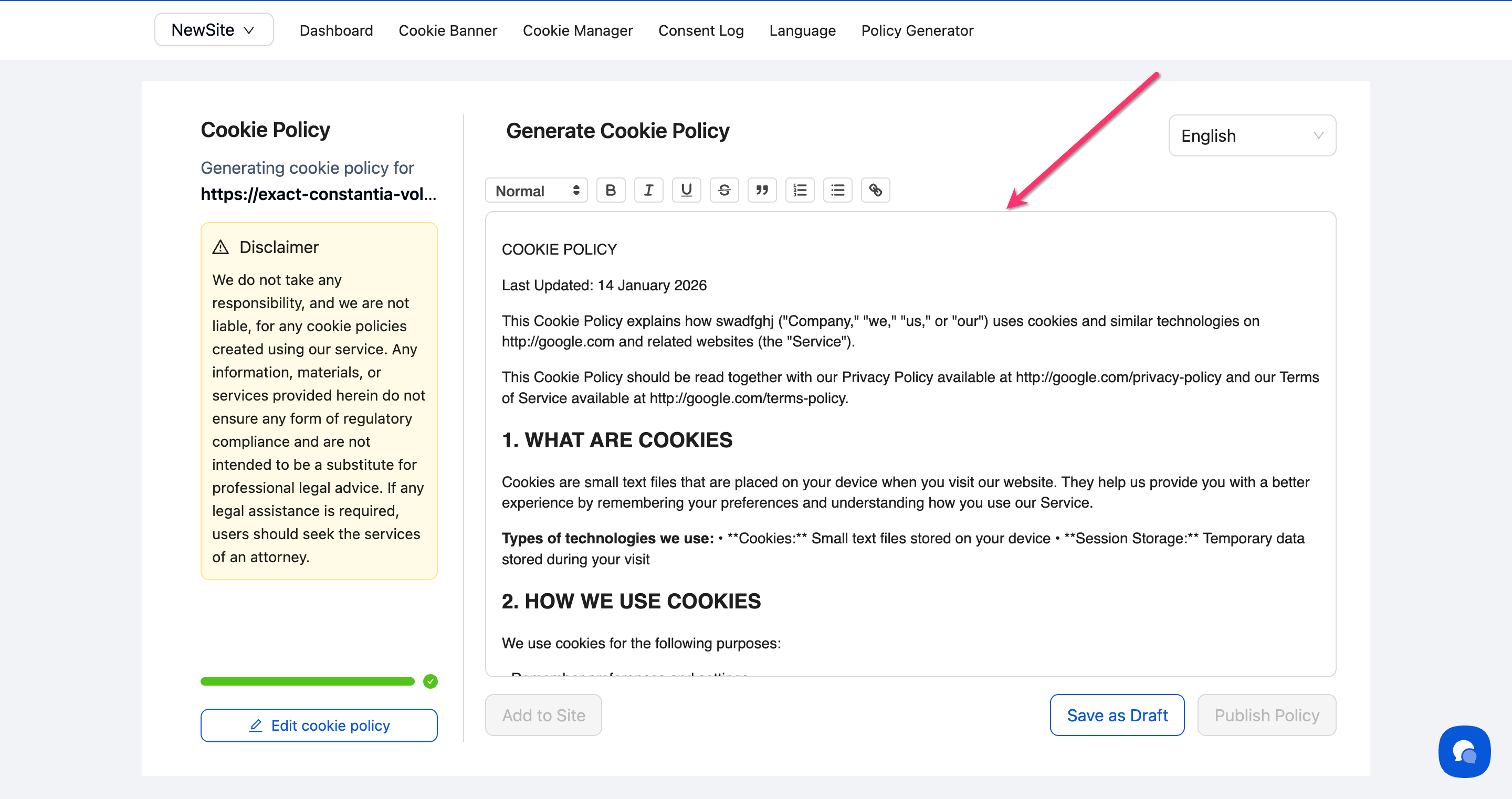The width and height of the screenshot is (1512, 799).
Task: Open the NewSite site switcher dropdown
Action: coord(214,30)
